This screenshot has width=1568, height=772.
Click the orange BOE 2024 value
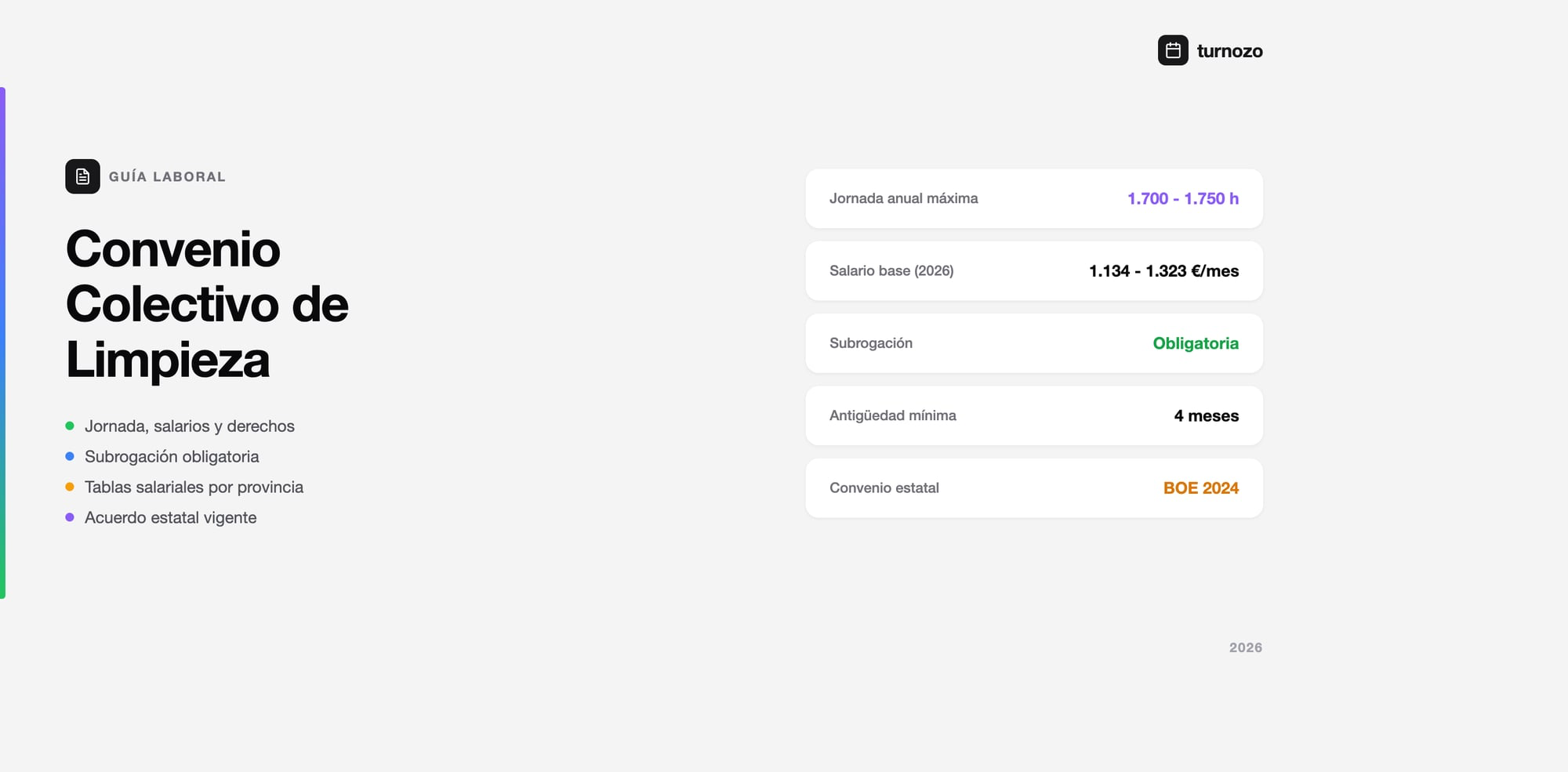tap(1200, 488)
